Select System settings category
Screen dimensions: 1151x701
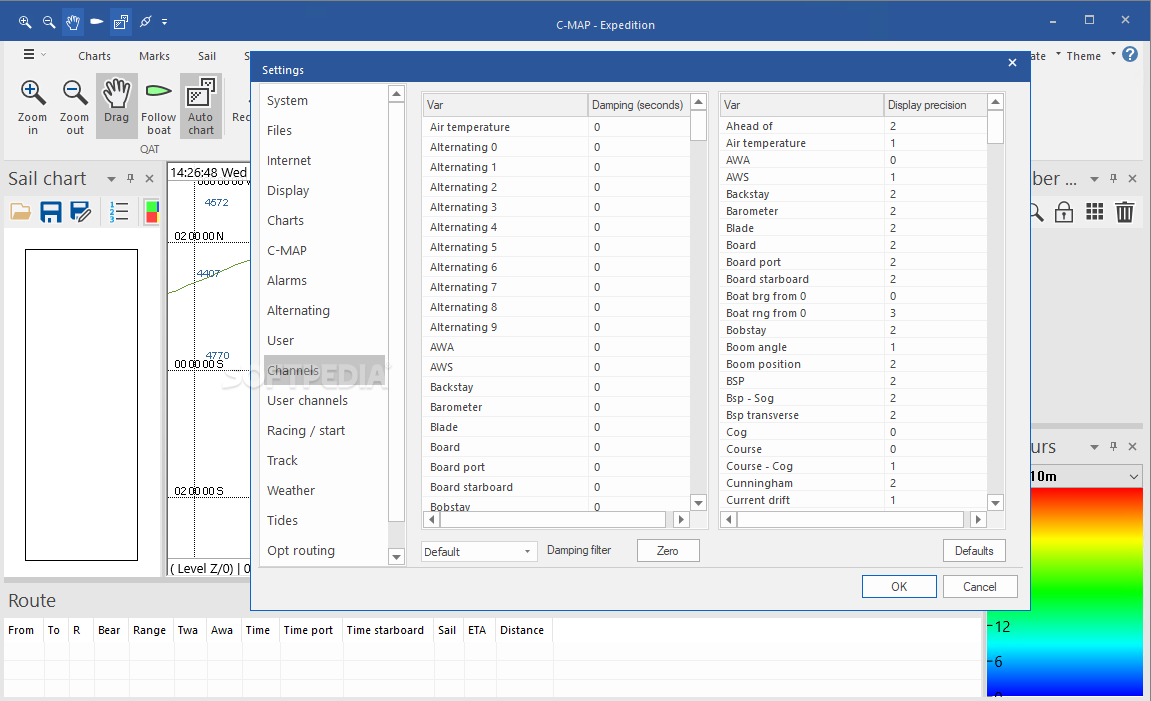tap(287, 101)
